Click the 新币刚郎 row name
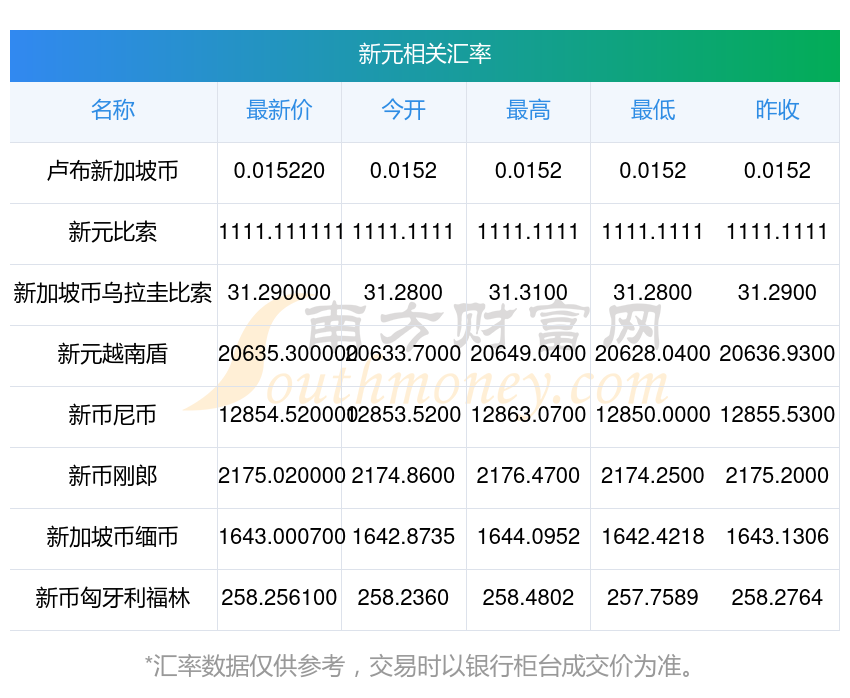Viewport: 850px width, 698px height. tap(113, 476)
